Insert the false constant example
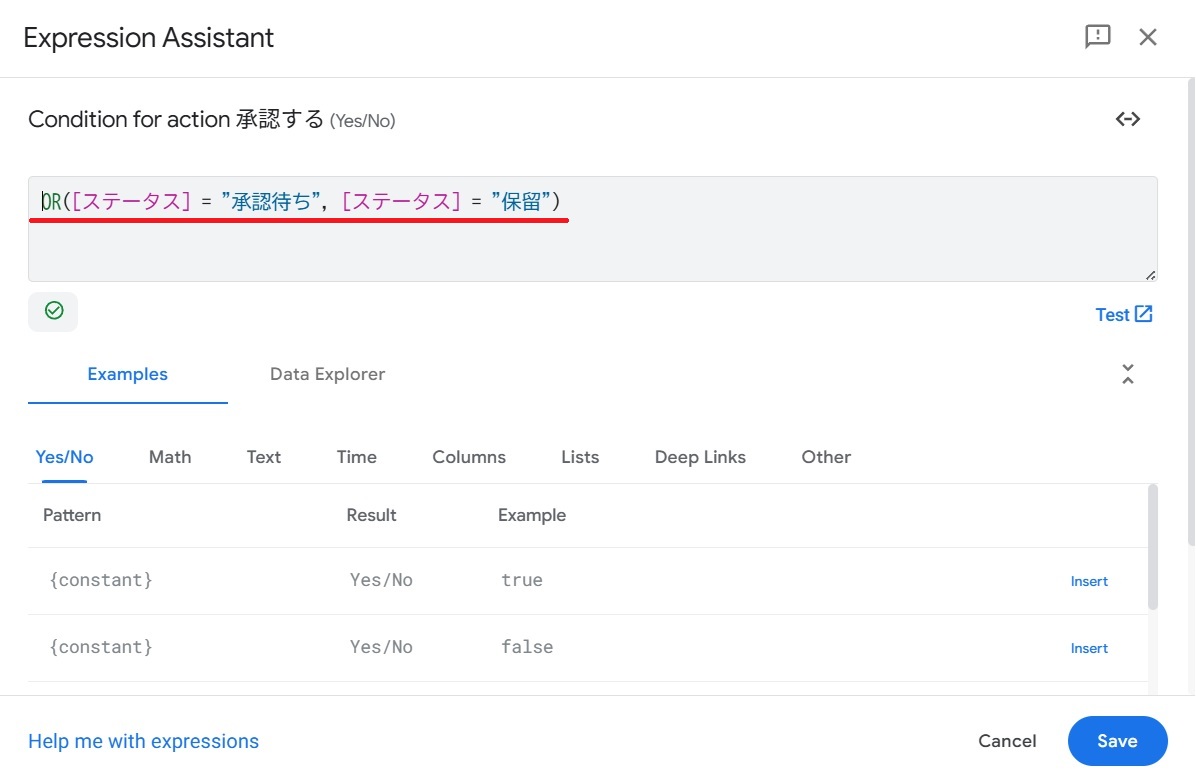The height and width of the screenshot is (782, 1196). click(x=1089, y=648)
